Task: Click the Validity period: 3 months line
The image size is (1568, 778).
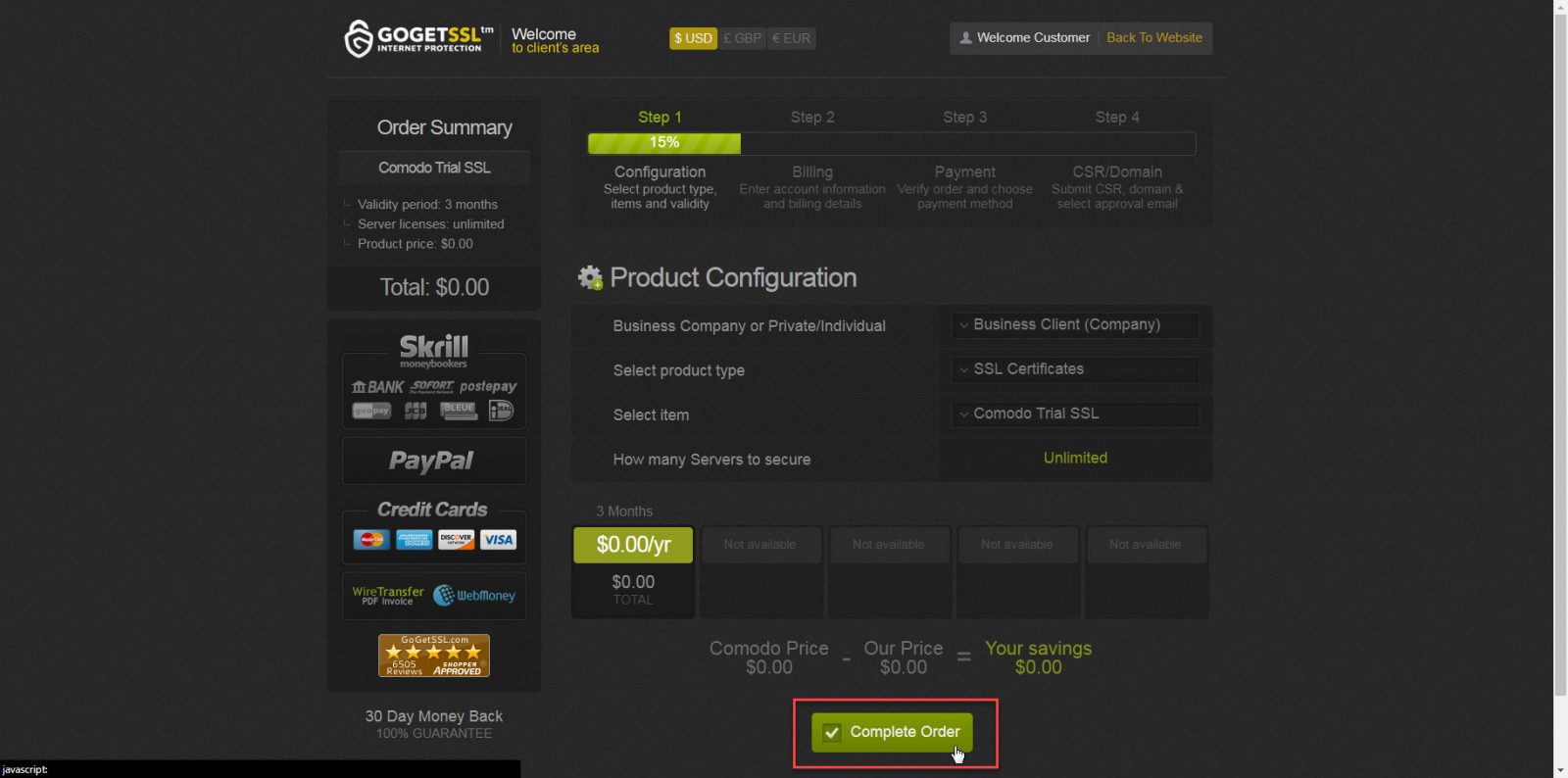Action: [427, 205]
